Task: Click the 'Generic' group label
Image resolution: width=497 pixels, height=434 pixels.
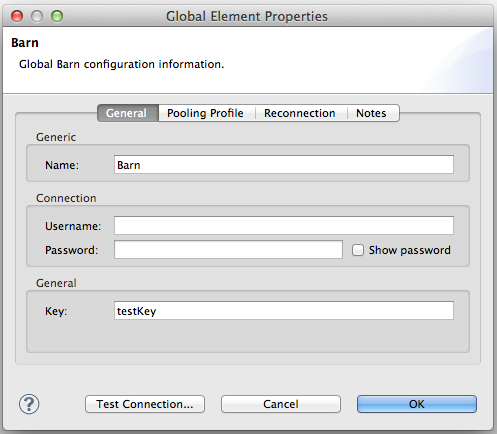Action: [56, 137]
